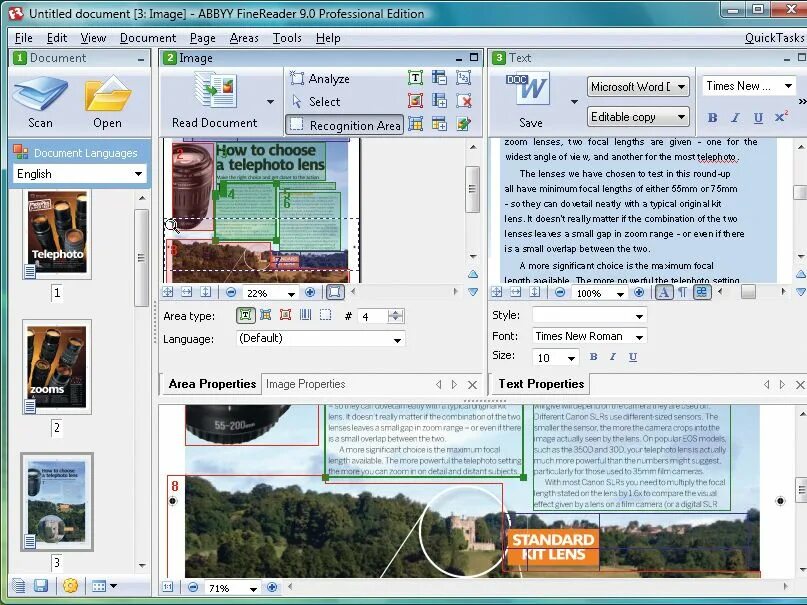Set area type to Picture
807x605 pixels.
pos(286,315)
